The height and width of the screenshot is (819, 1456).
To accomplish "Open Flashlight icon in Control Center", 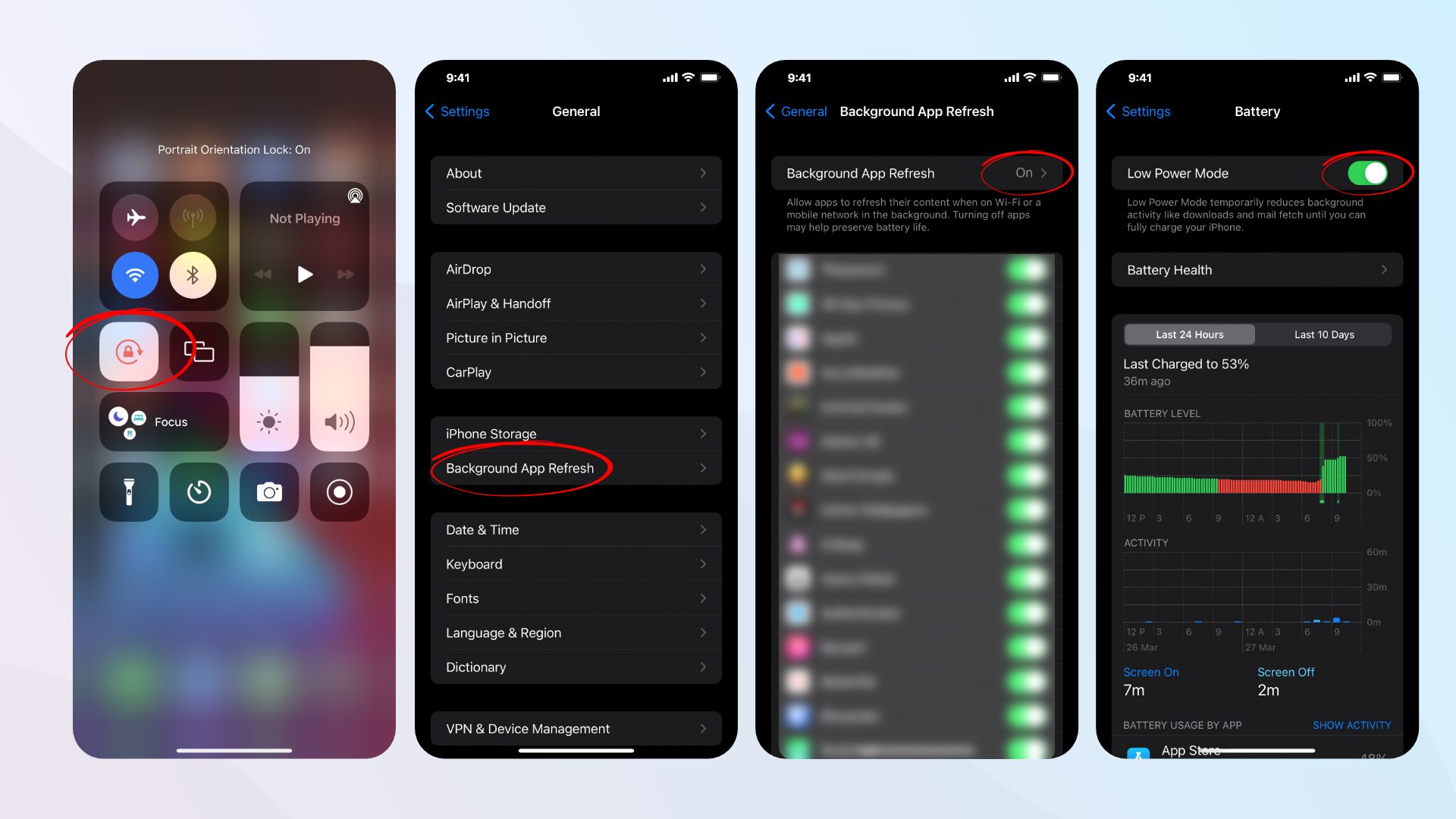I will coord(128,491).
